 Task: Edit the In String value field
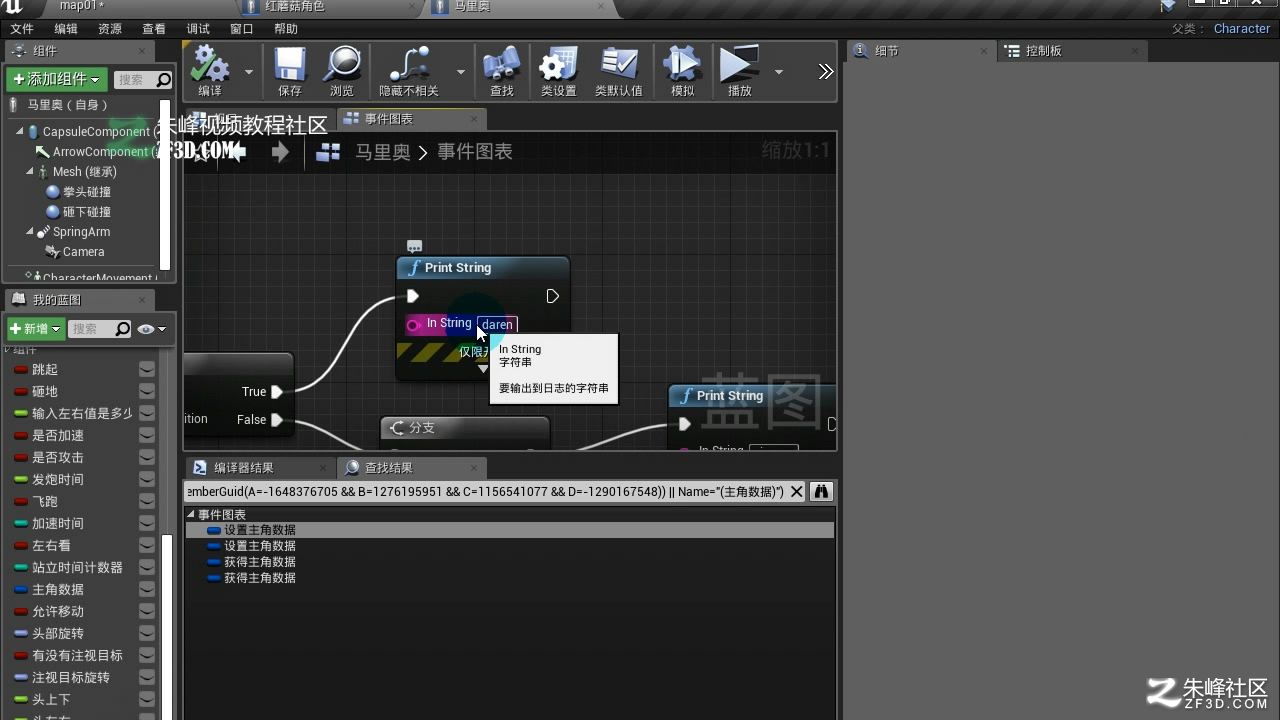pos(497,324)
